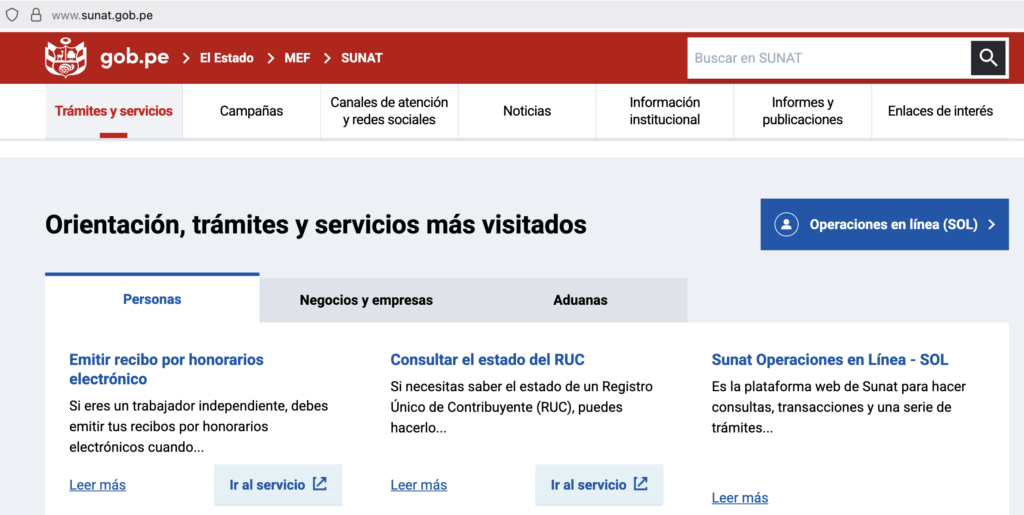The width and height of the screenshot is (1024, 515).
Task: Click description 'Es la plataforma web de Sunat'
Action: (839, 407)
